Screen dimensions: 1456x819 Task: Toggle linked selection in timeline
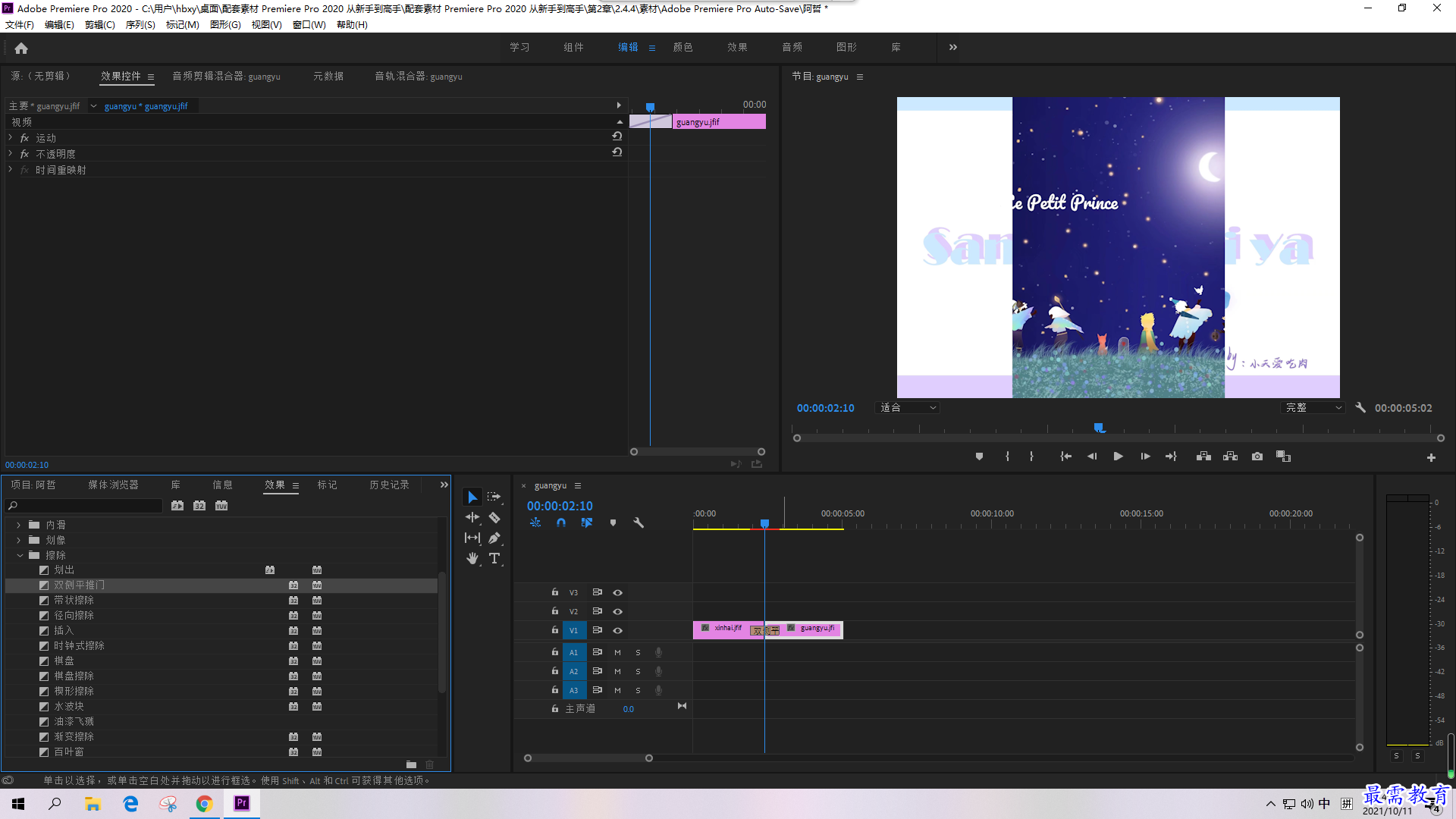tap(587, 522)
